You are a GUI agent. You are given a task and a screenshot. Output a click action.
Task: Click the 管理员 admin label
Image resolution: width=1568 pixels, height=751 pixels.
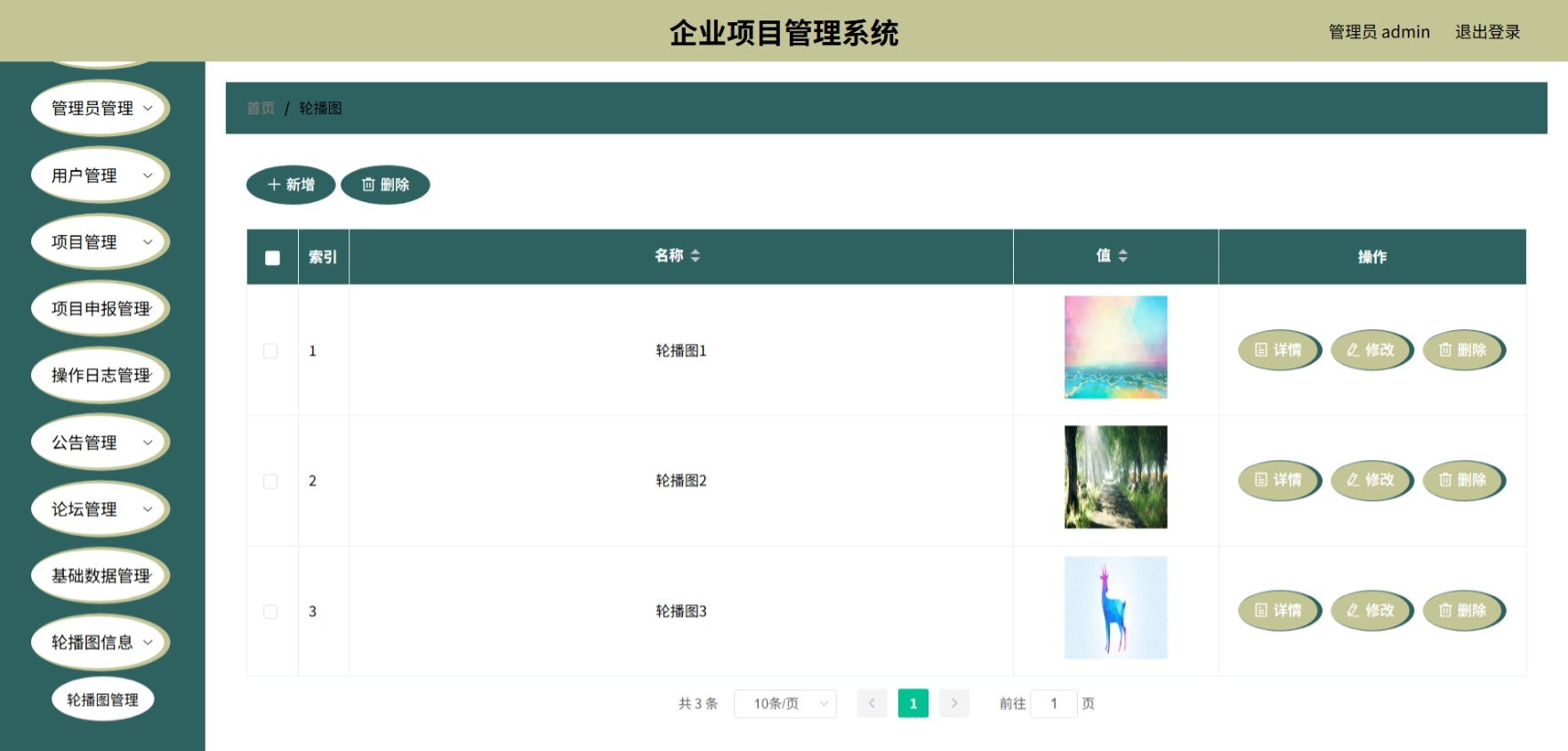[x=1379, y=32]
